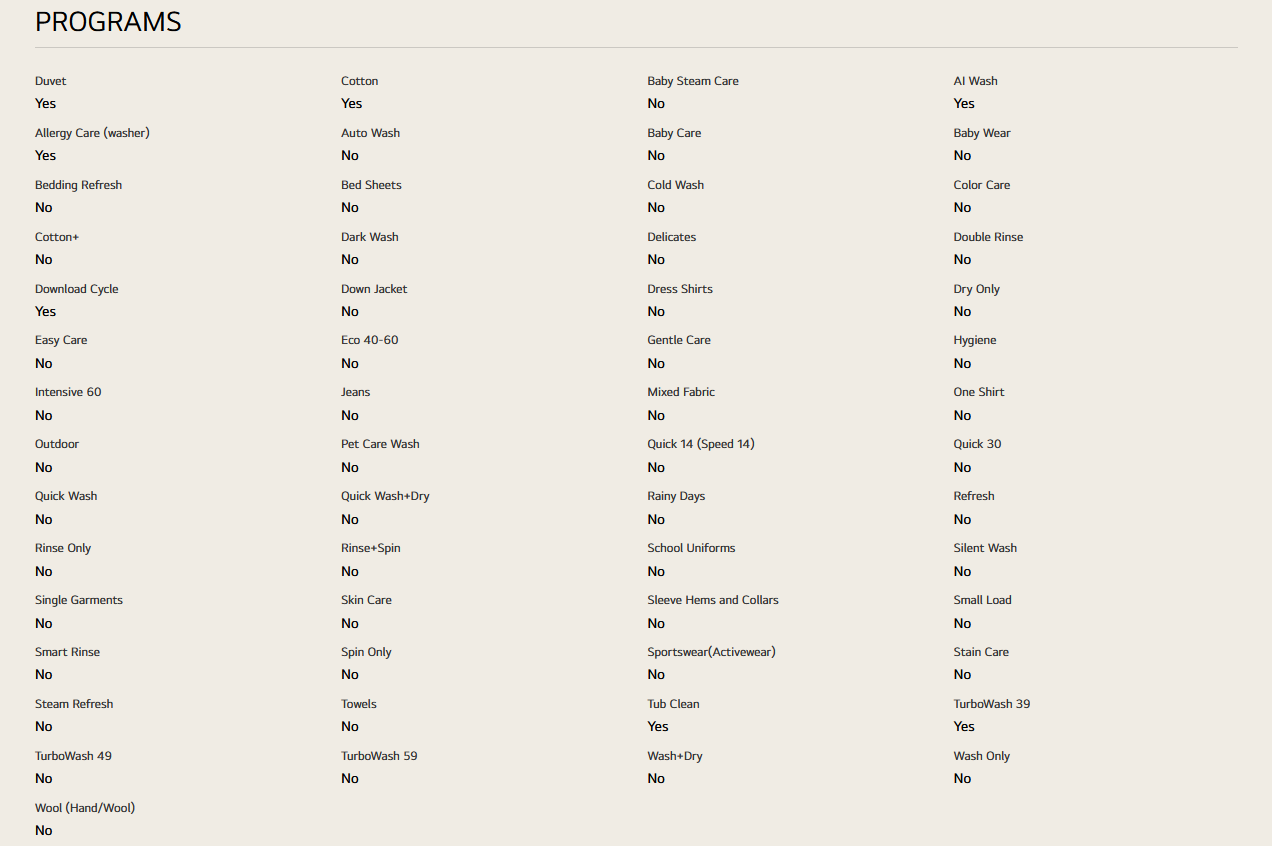Select the TurboWash 59 label

(x=379, y=756)
